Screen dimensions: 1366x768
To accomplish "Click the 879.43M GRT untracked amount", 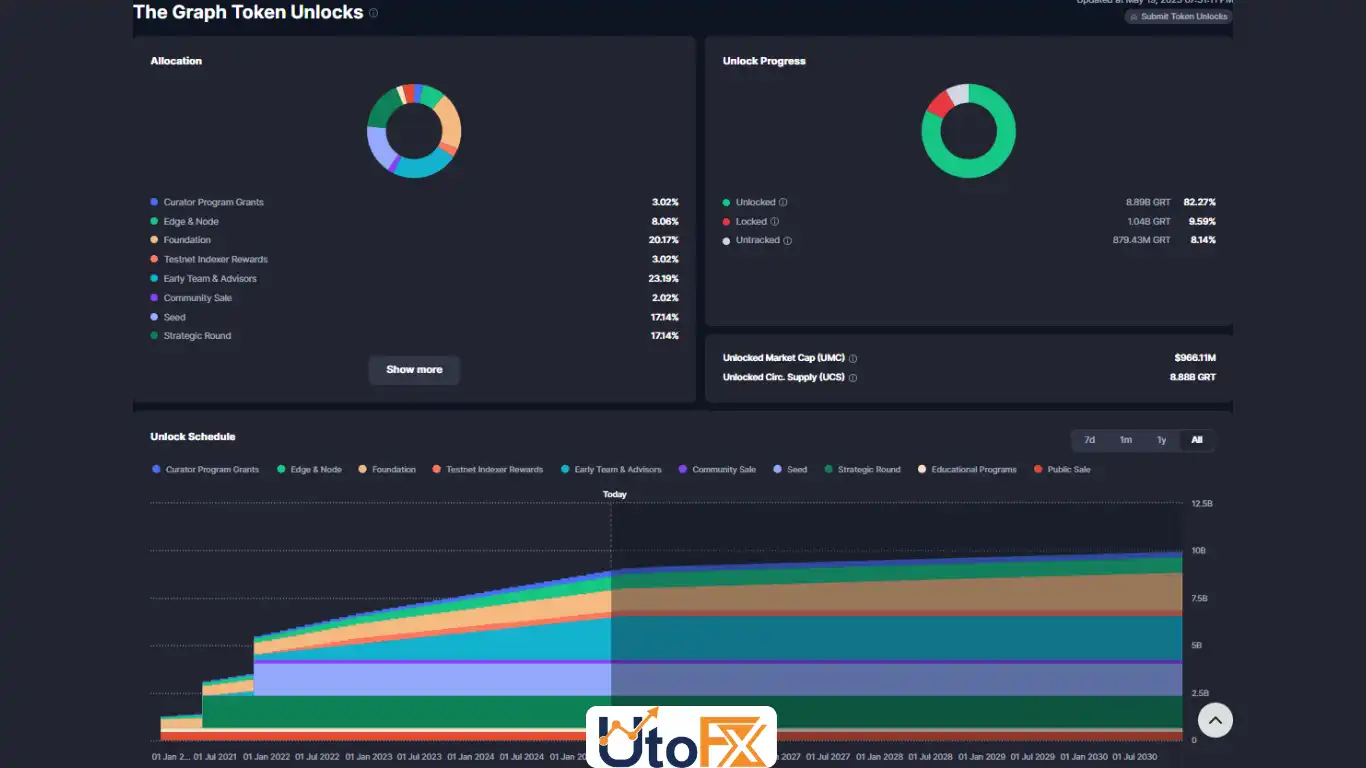I will click(x=1141, y=240).
